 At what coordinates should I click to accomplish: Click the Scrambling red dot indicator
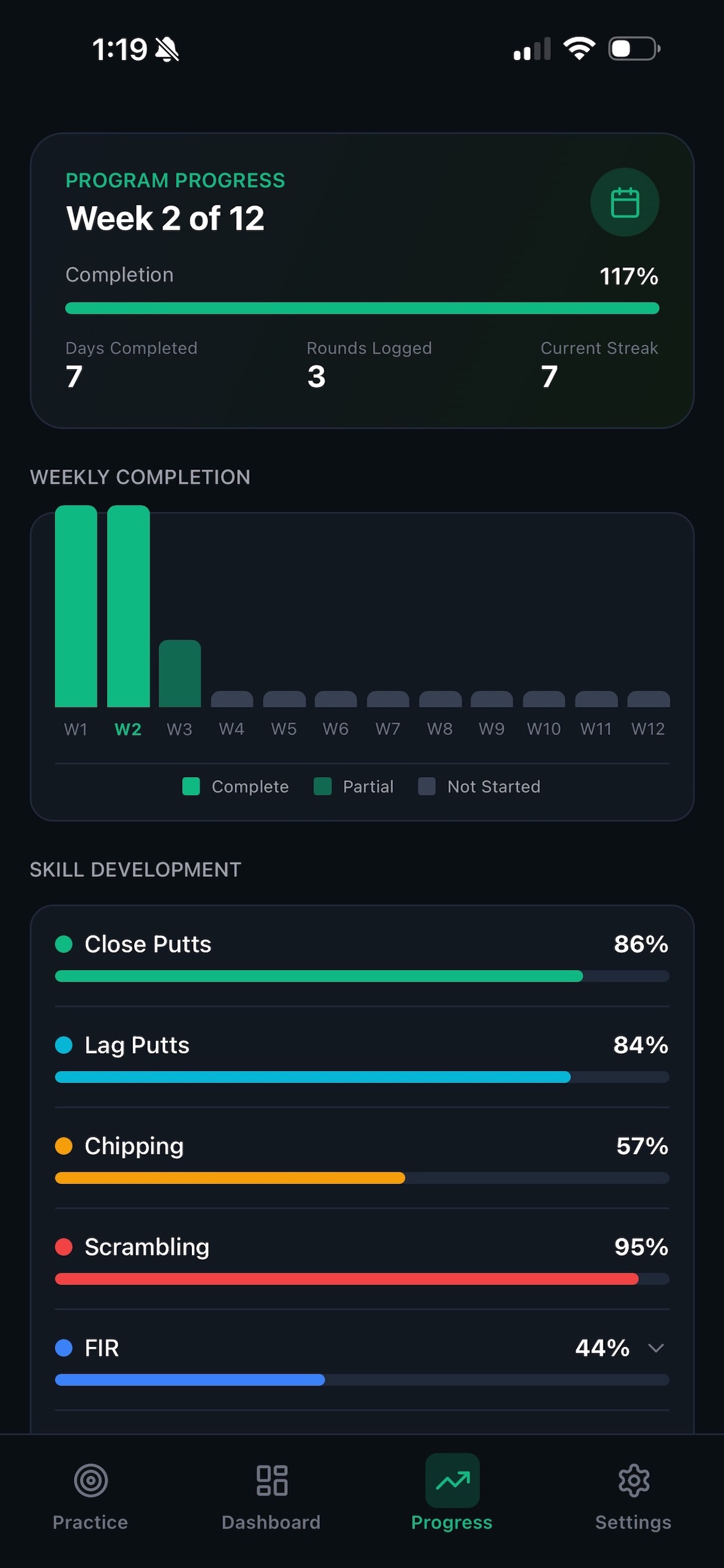pyautogui.click(x=65, y=1247)
